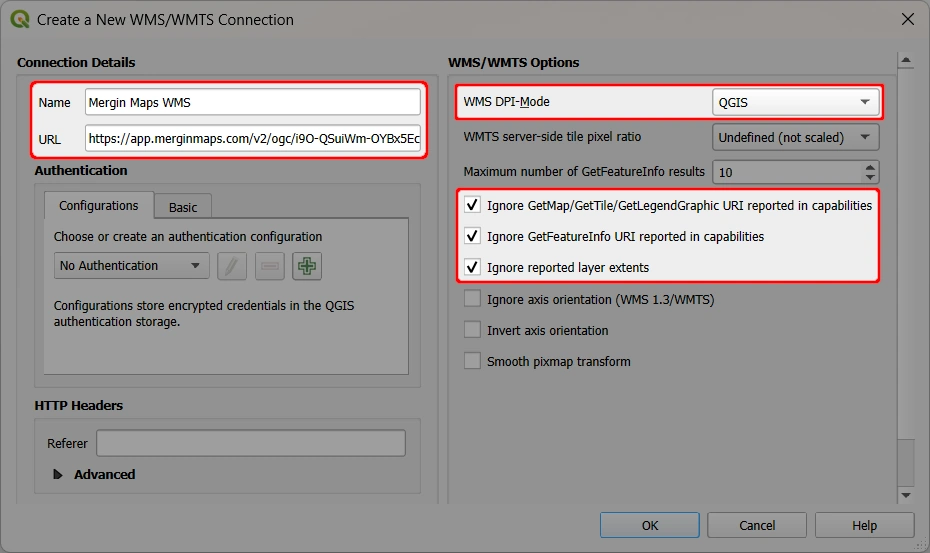The image size is (930, 553).
Task: Enable Ignore axis orientation (WMS 1.3/WMTS)
Action: pyautogui.click(x=472, y=298)
